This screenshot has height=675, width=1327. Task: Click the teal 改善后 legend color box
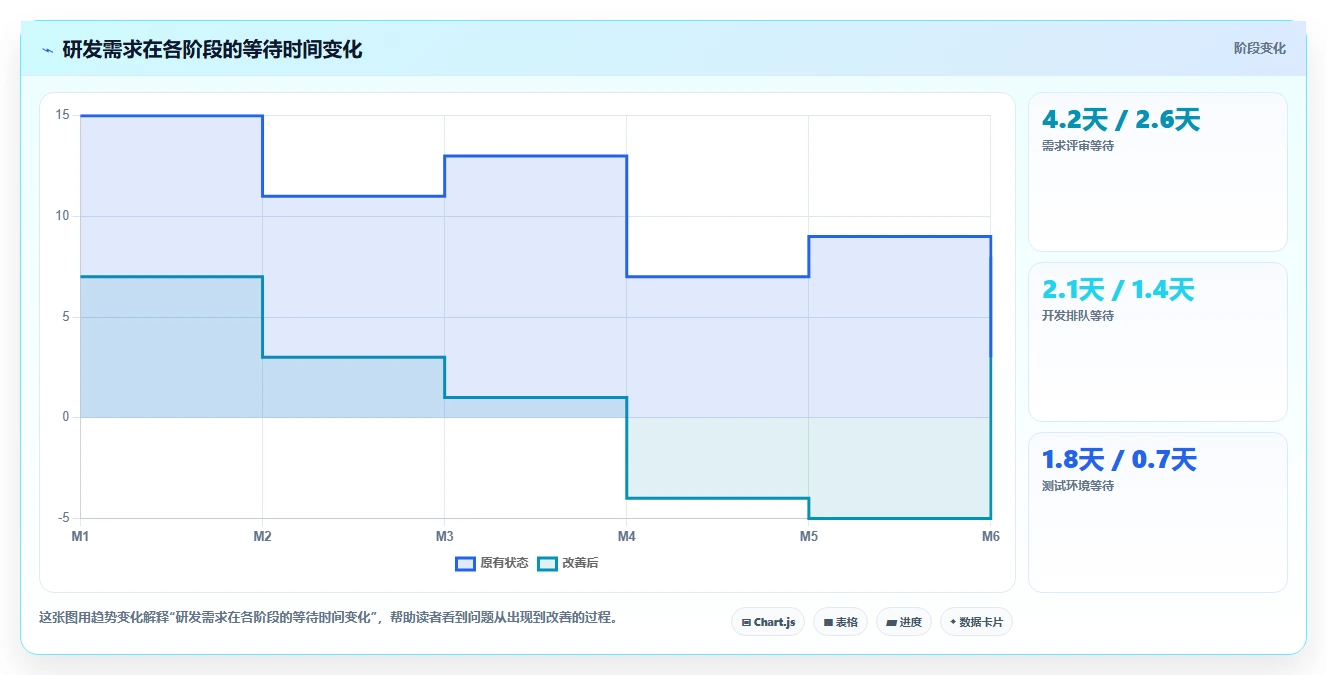click(547, 563)
